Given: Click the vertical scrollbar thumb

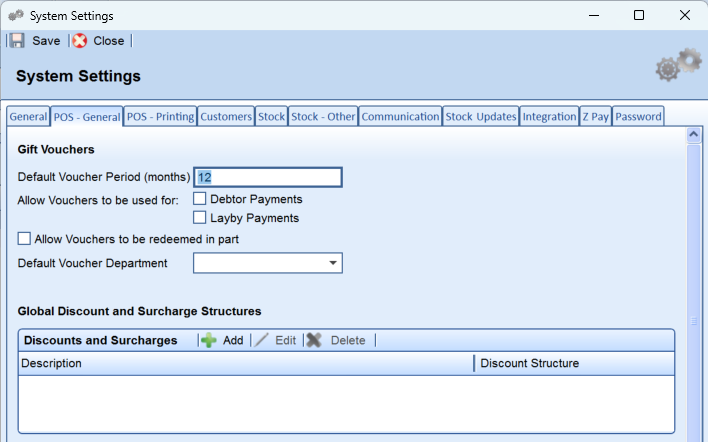Looking at the screenshot, I should 694,321.
